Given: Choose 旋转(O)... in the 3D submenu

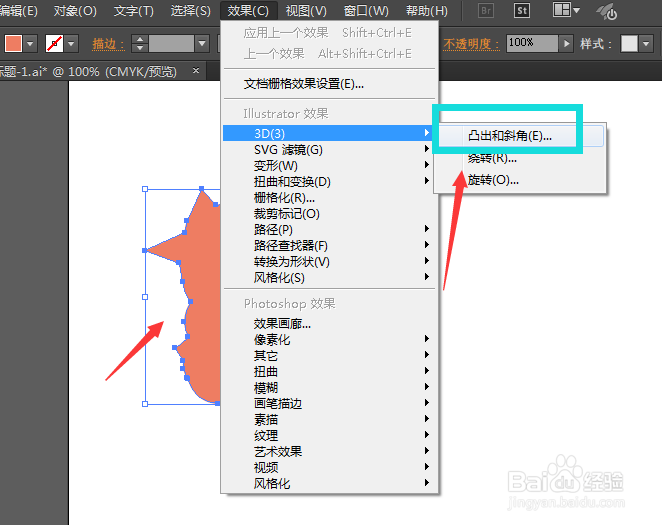Looking at the screenshot, I should [520, 180].
